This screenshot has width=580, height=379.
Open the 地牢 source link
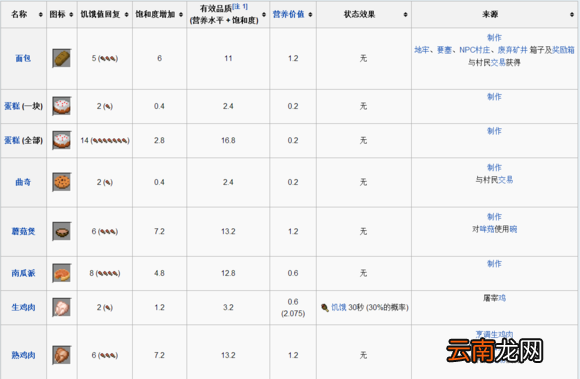tap(421, 50)
